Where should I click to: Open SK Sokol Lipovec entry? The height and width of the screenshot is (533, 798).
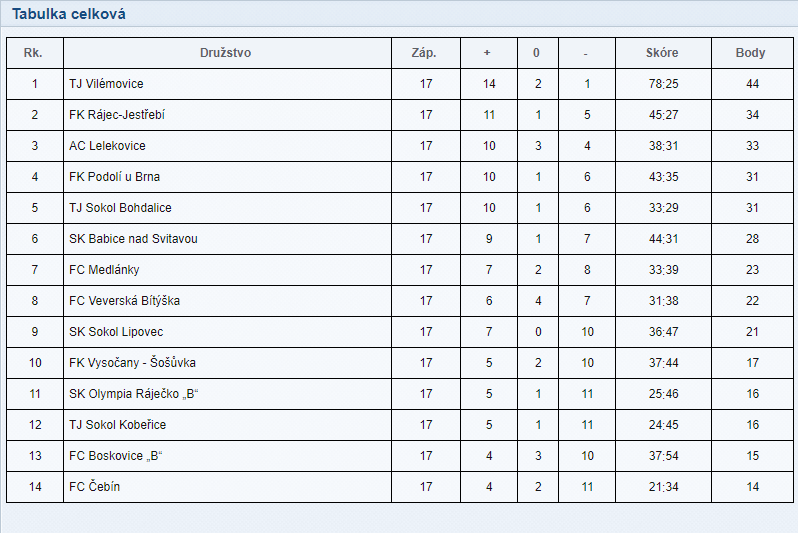116,332
